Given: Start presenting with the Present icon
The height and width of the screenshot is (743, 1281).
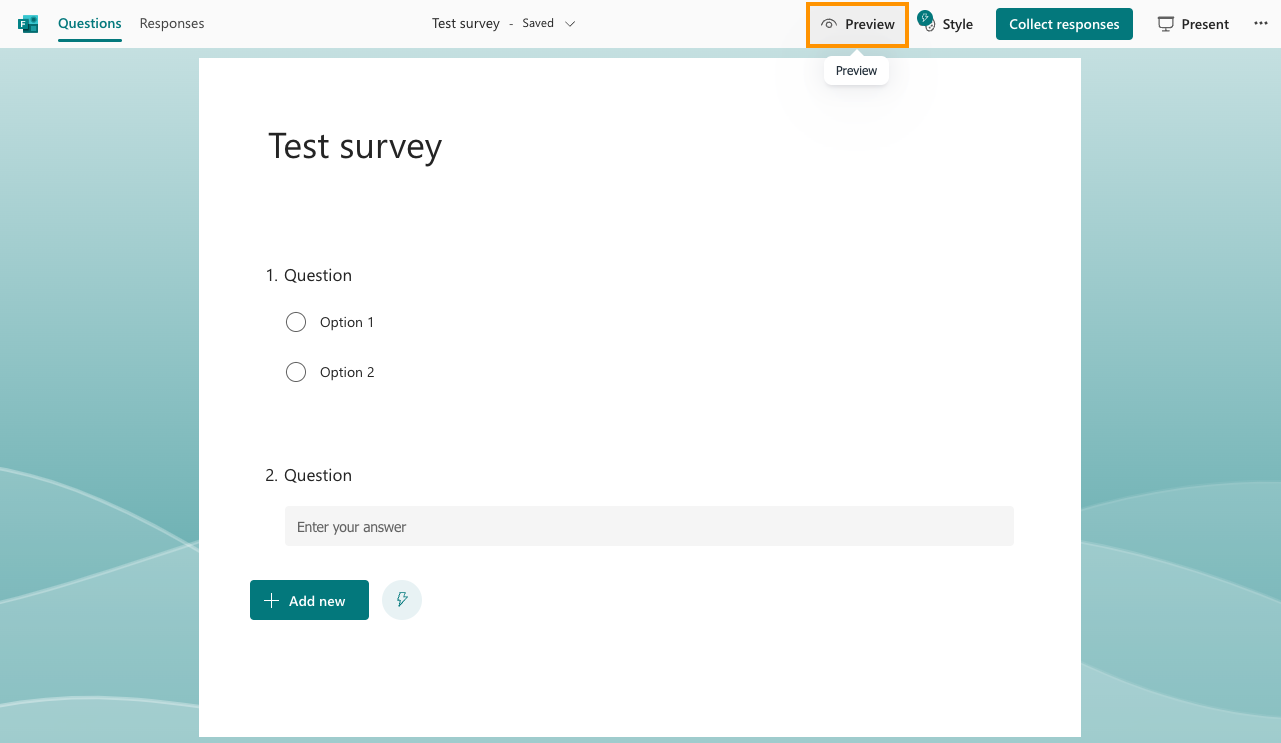Looking at the screenshot, I should point(1166,24).
